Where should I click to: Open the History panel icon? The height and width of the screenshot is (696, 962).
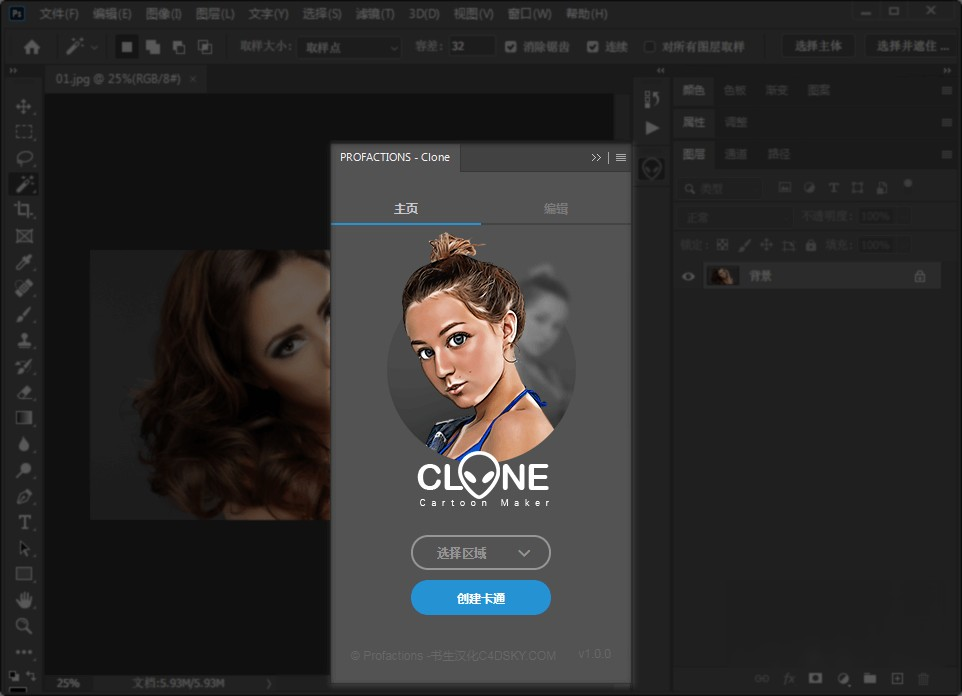pyautogui.click(x=652, y=99)
